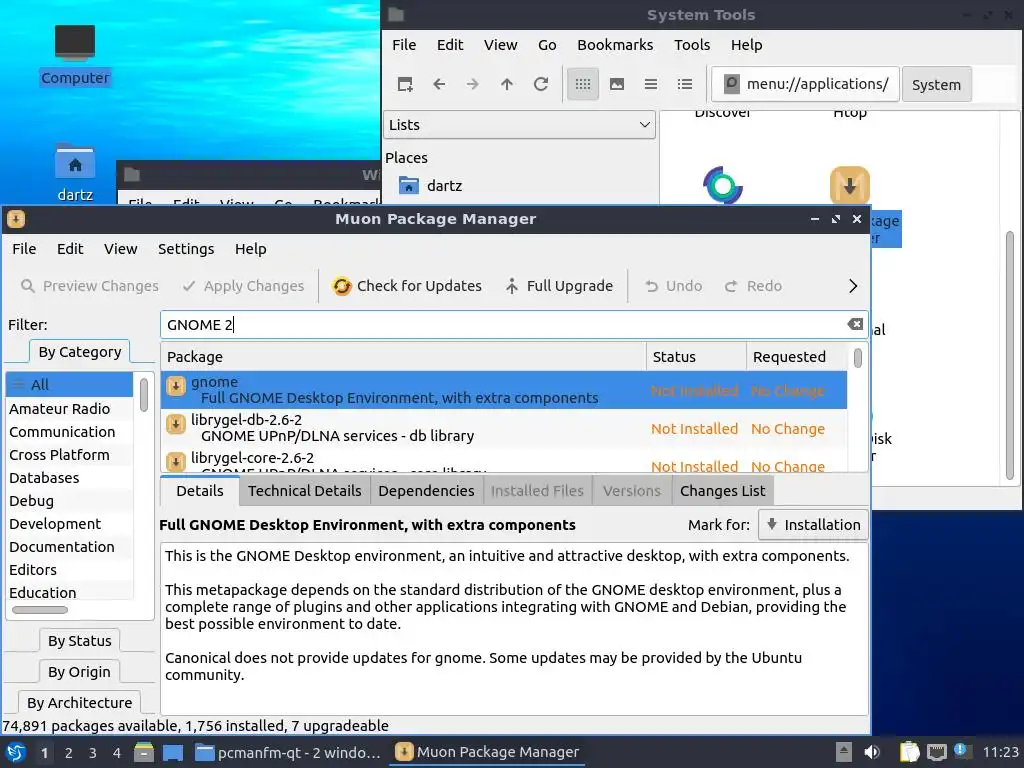
Task: Click volume icon in system tray
Action: coord(871,752)
